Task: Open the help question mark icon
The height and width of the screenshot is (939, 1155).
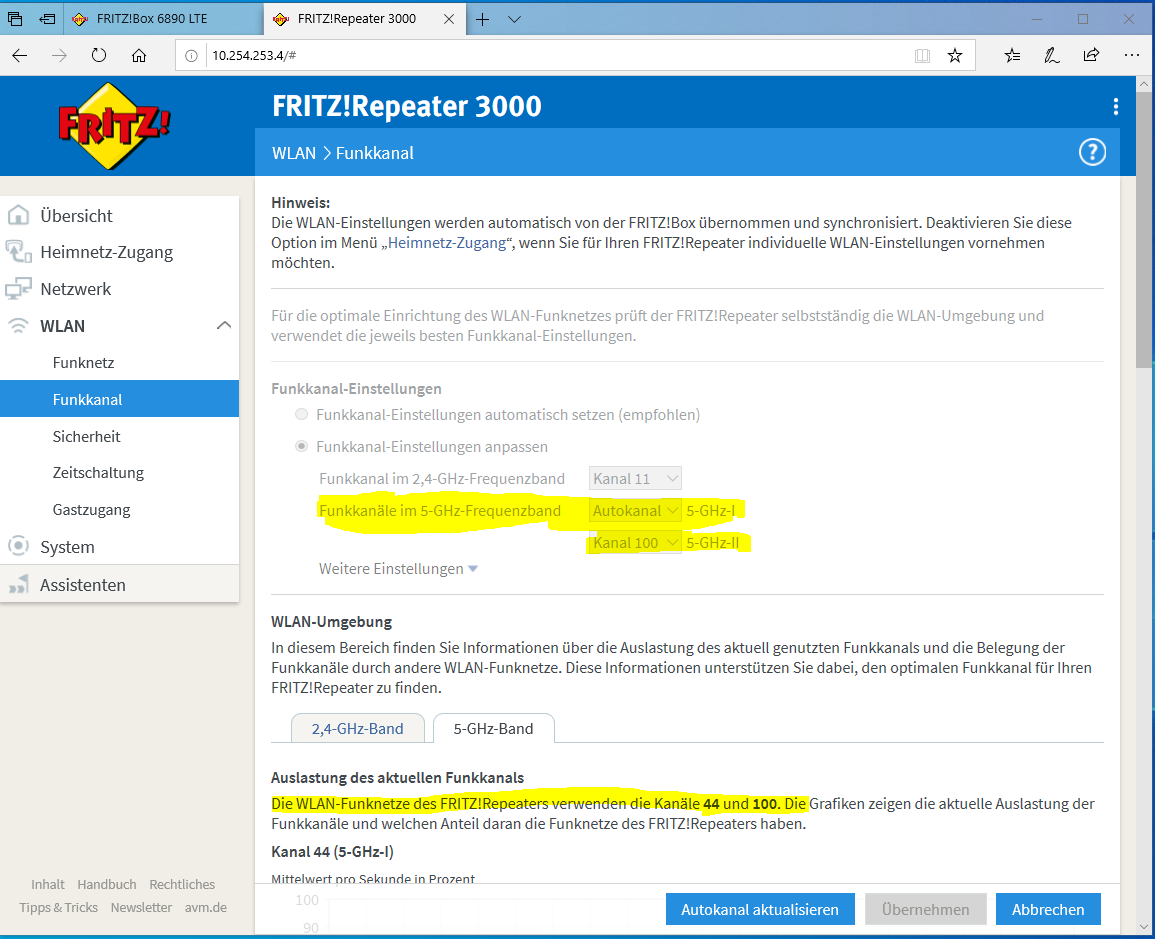Action: [x=1092, y=152]
